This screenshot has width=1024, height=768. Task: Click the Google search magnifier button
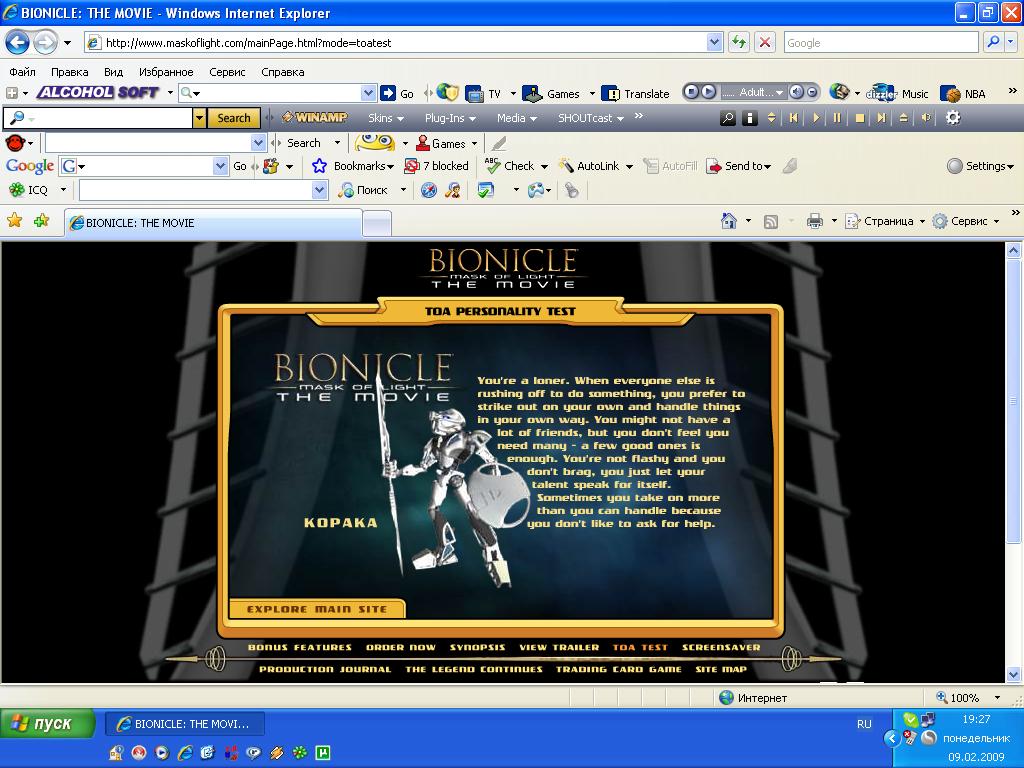pos(993,42)
